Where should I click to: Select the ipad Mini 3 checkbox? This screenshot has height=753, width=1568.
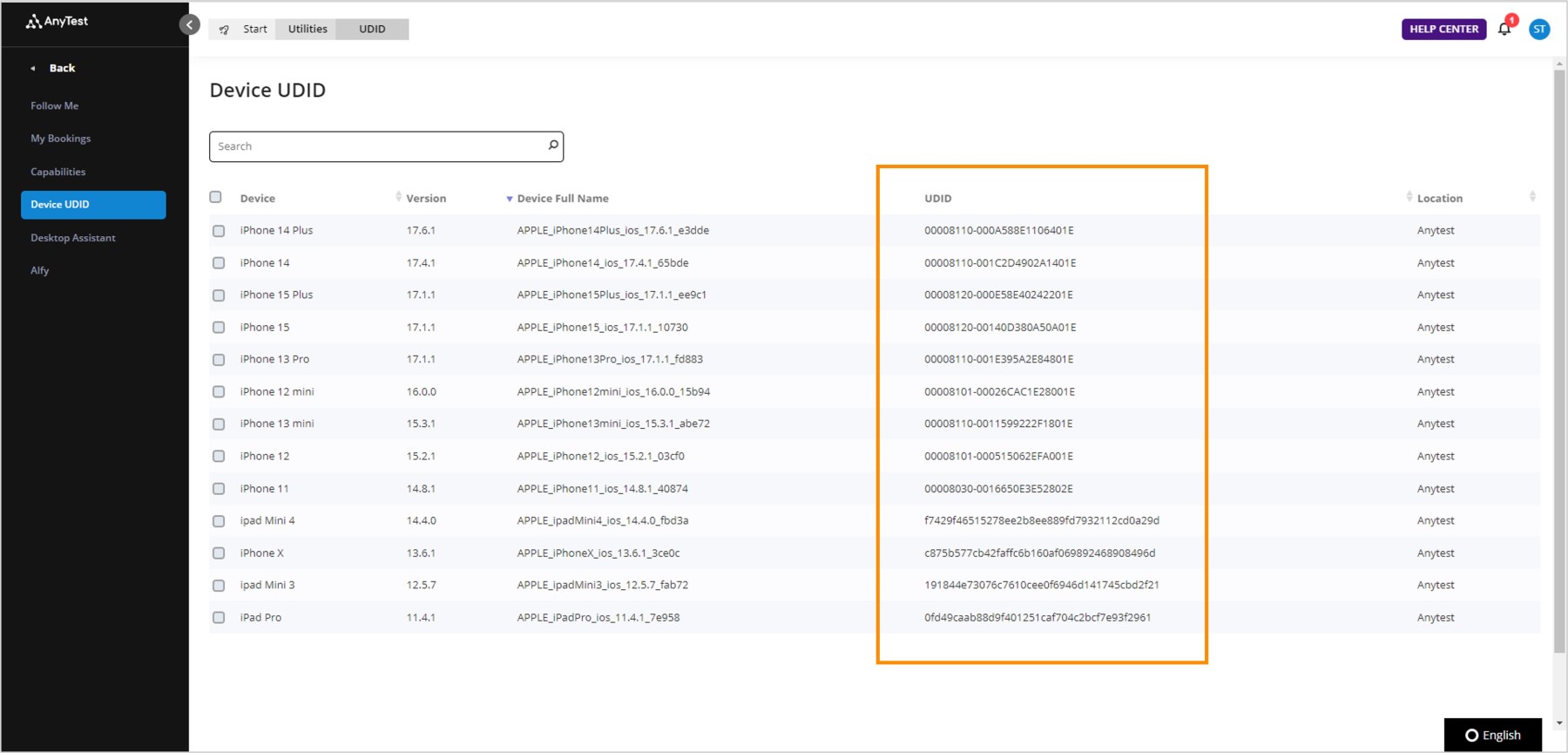tap(219, 586)
